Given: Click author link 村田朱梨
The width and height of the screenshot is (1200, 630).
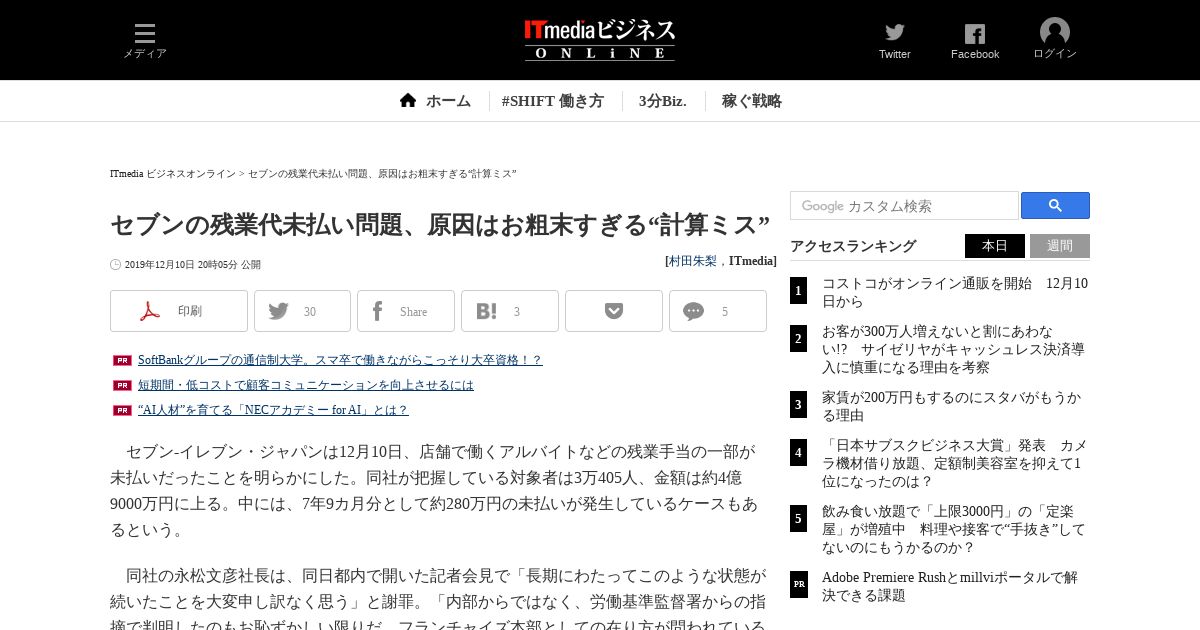Looking at the screenshot, I should pyautogui.click(x=692, y=260).
